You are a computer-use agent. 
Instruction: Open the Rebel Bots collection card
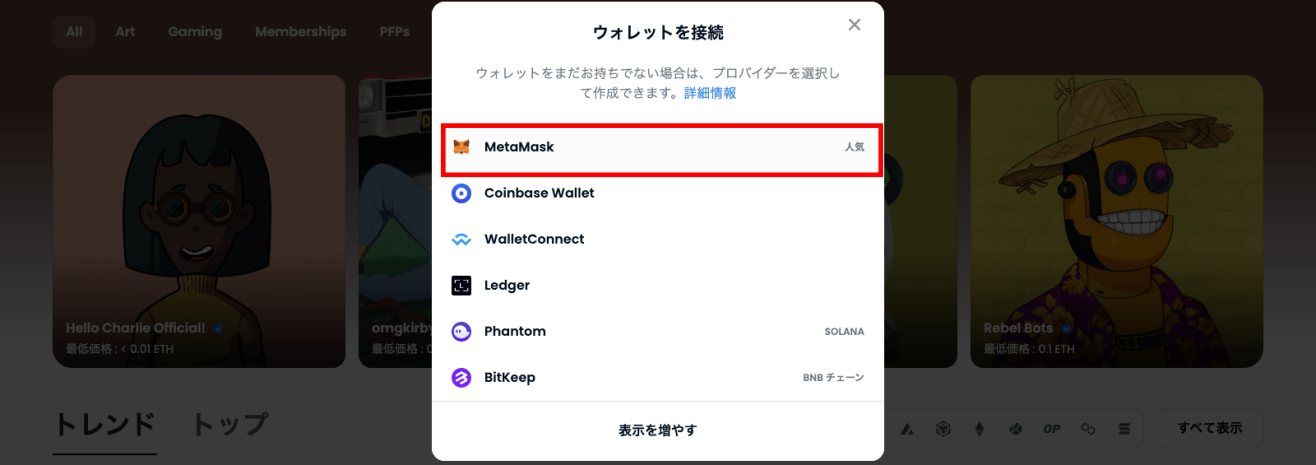pyautogui.click(x=1116, y=221)
